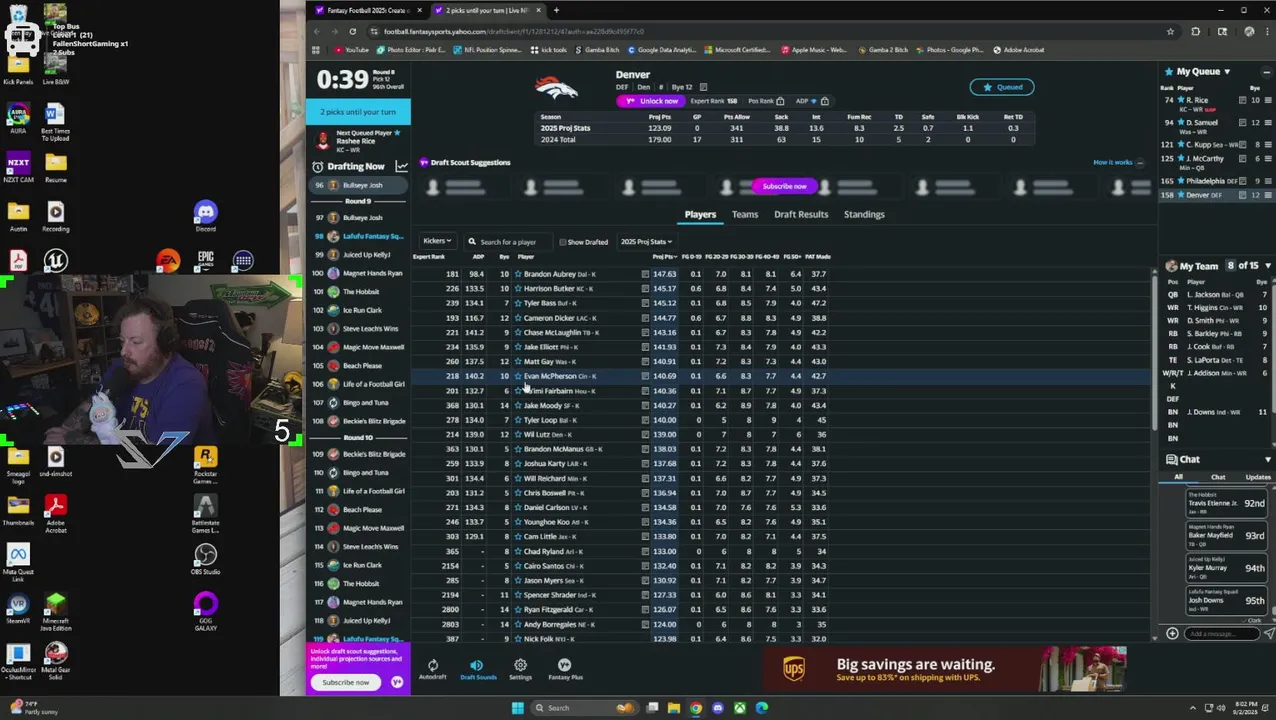Open YouTube bookmark in bookmarks bar
This screenshot has height=720, width=1276.
[x=352, y=50]
